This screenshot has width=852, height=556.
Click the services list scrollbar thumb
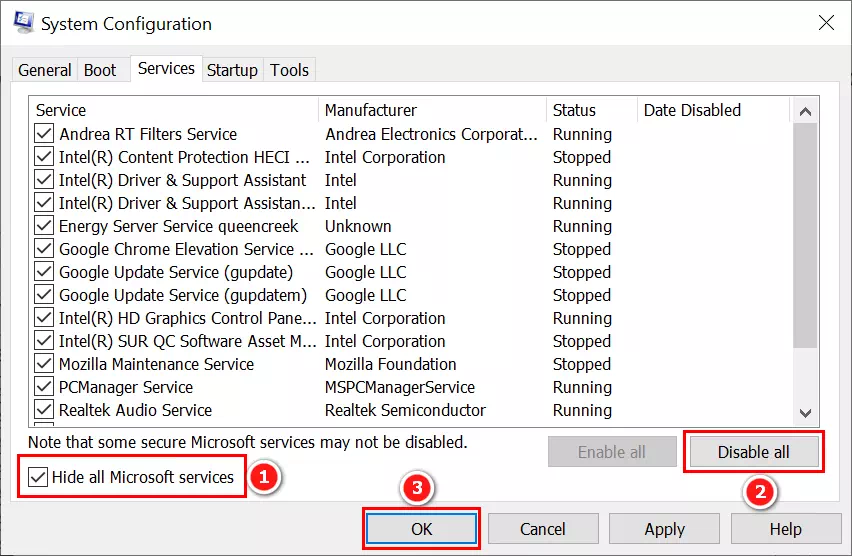point(805,235)
